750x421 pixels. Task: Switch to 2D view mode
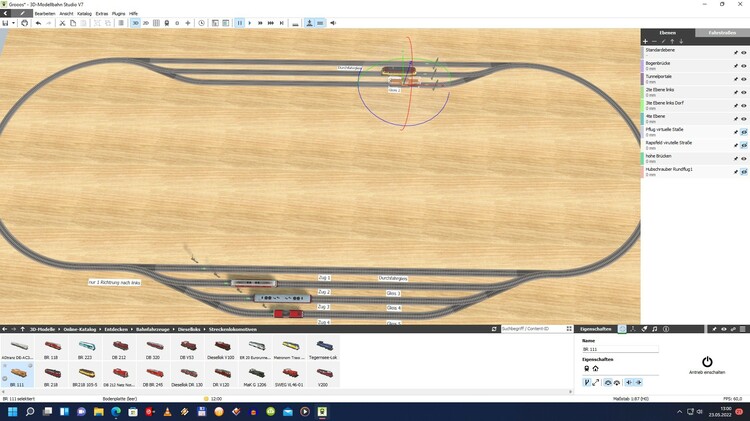tap(146, 23)
